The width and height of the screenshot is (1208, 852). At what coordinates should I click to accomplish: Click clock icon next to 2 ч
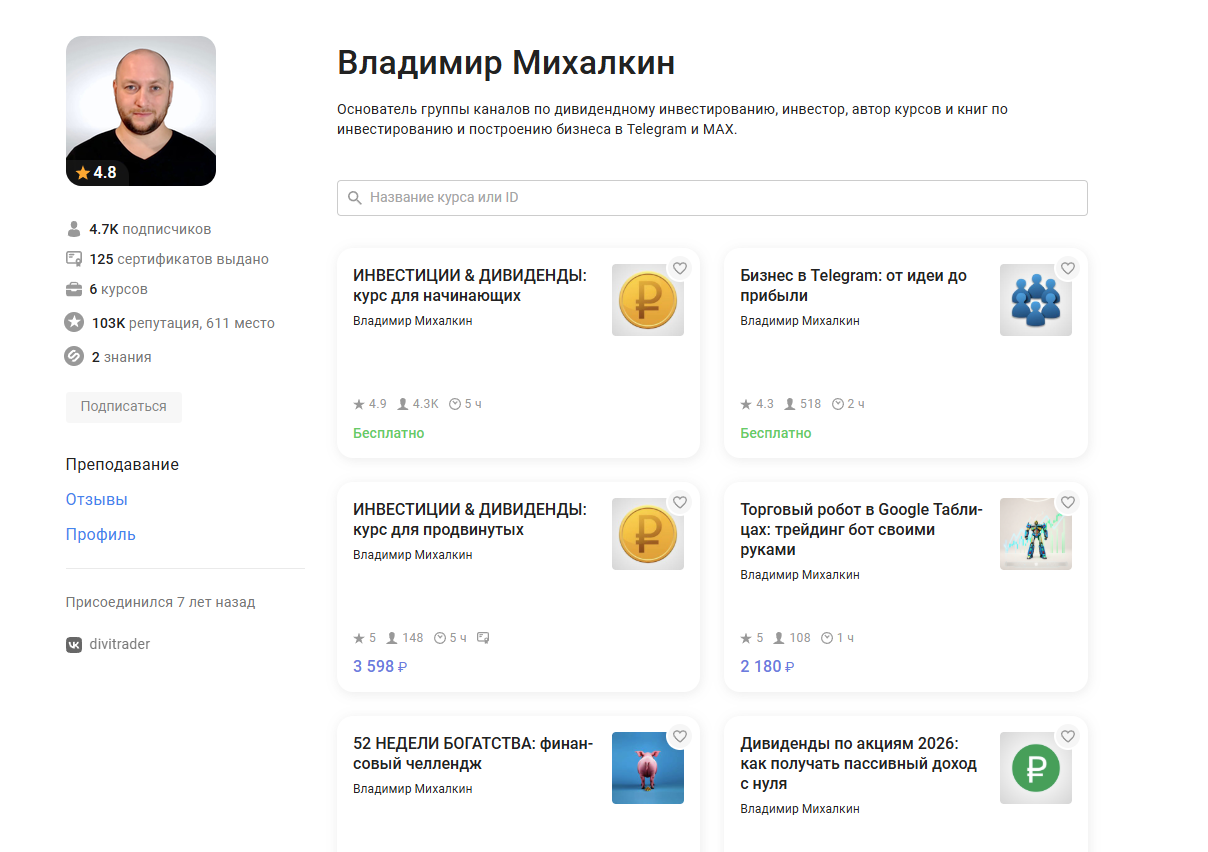point(838,404)
